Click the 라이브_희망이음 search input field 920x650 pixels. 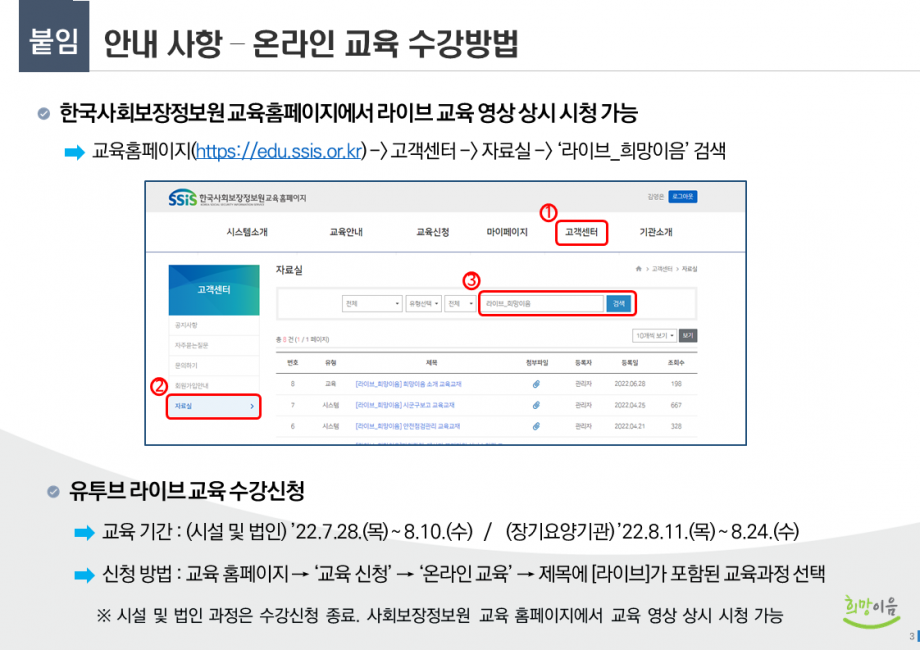542,303
